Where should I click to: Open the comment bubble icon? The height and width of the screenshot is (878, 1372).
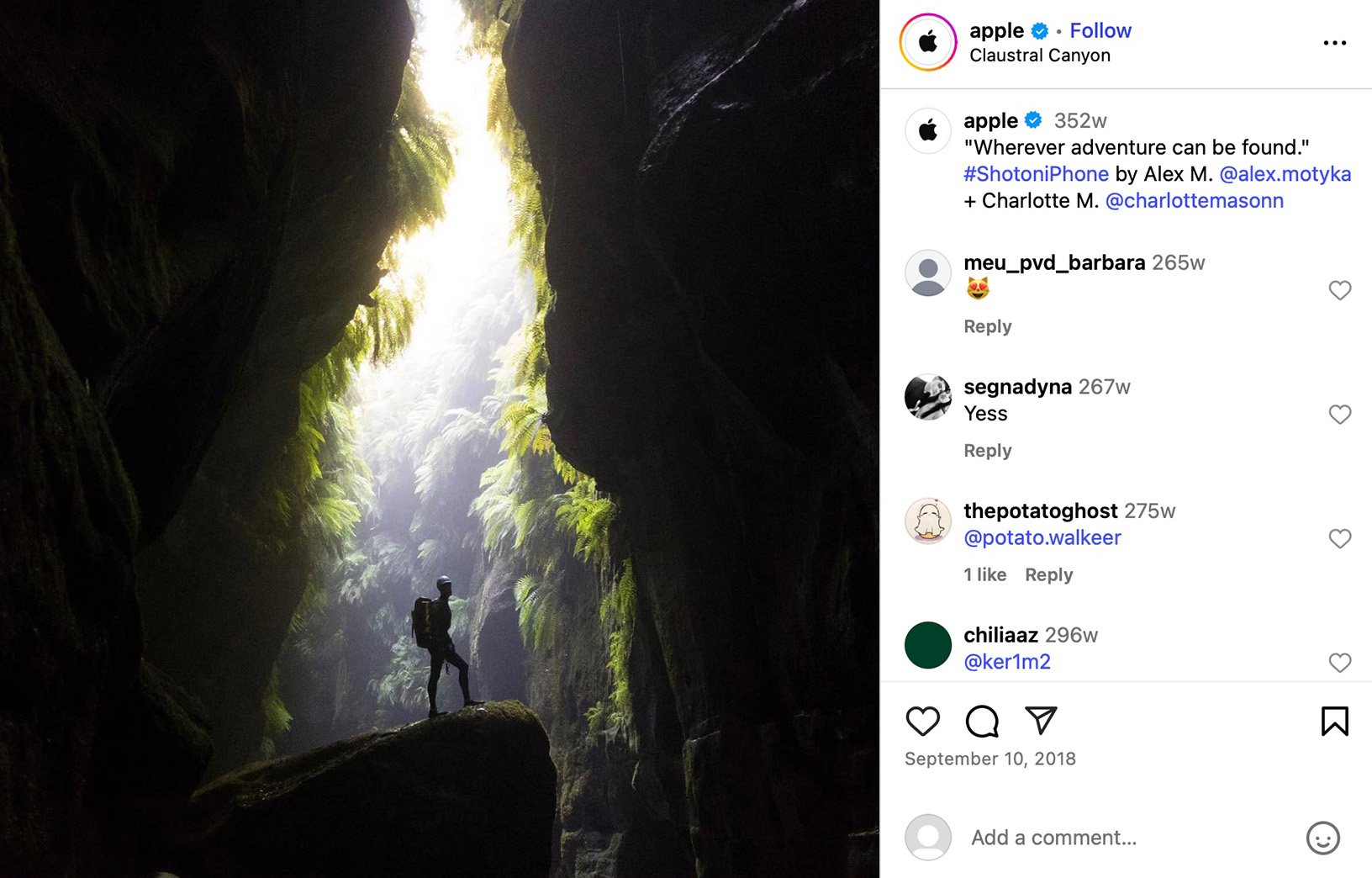pyautogui.click(x=982, y=722)
